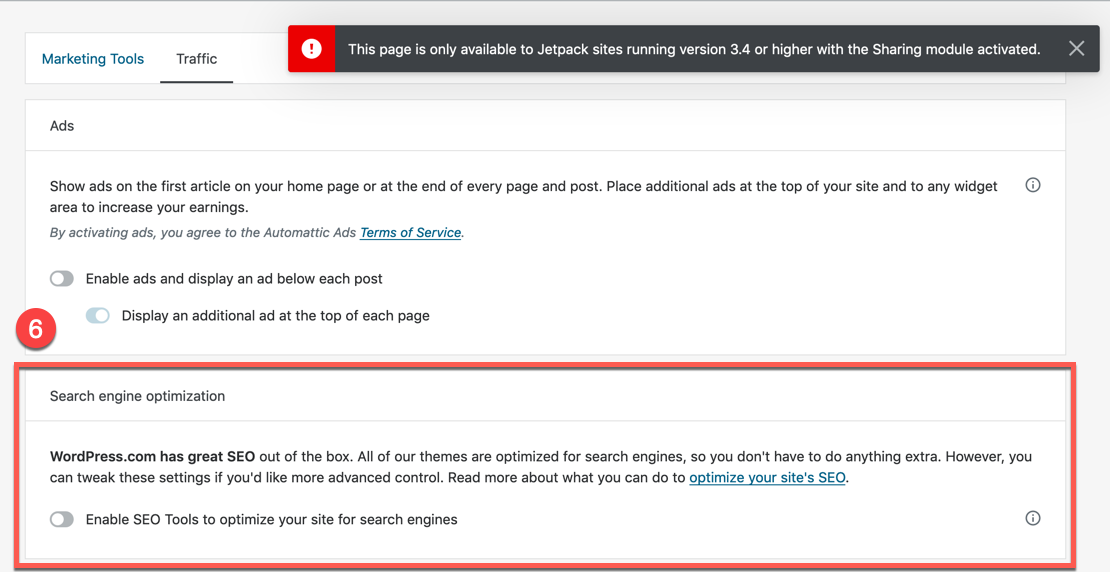Dismiss the Jetpack error notification
1110x572 pixels.
click(1076, 49)
